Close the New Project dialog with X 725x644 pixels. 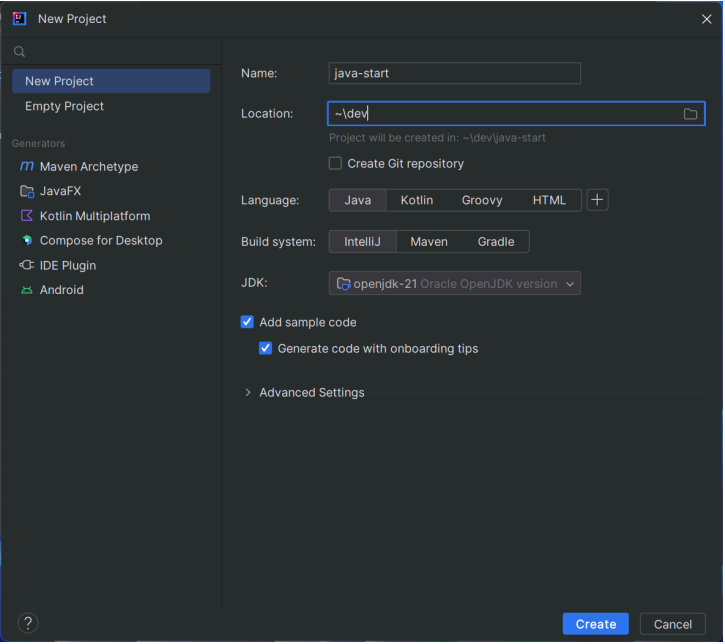[x=706, y=19]
